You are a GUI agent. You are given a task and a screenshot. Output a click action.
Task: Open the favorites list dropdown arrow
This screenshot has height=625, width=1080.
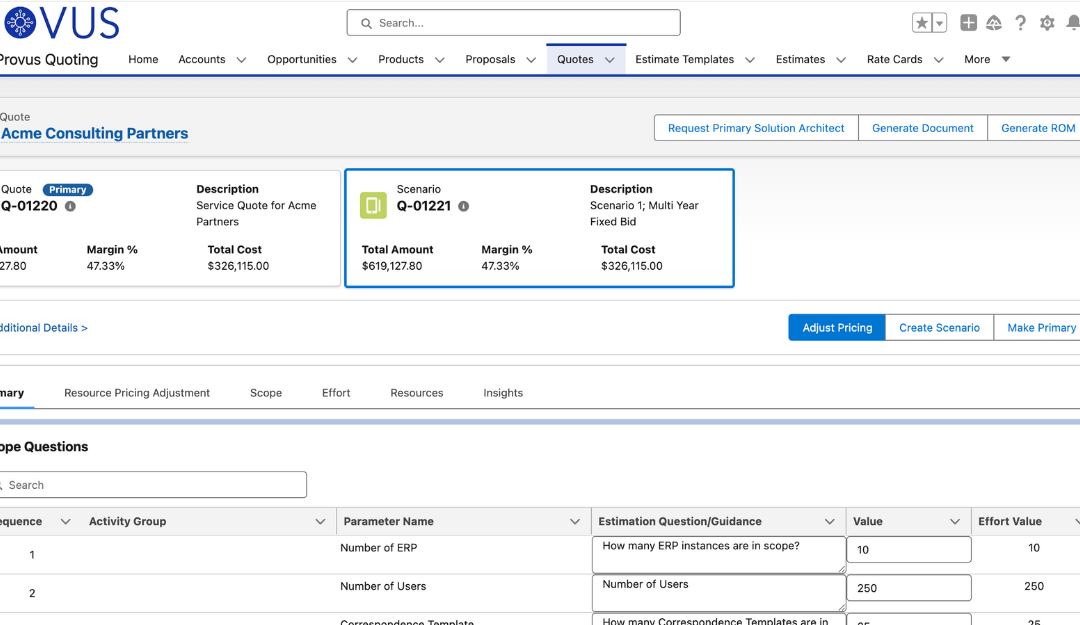940,23
